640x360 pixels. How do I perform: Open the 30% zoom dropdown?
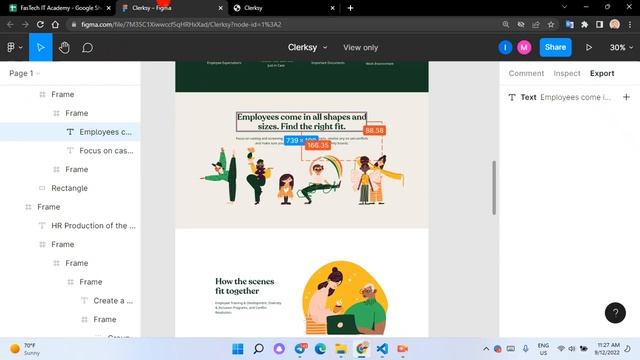point(621,47)
